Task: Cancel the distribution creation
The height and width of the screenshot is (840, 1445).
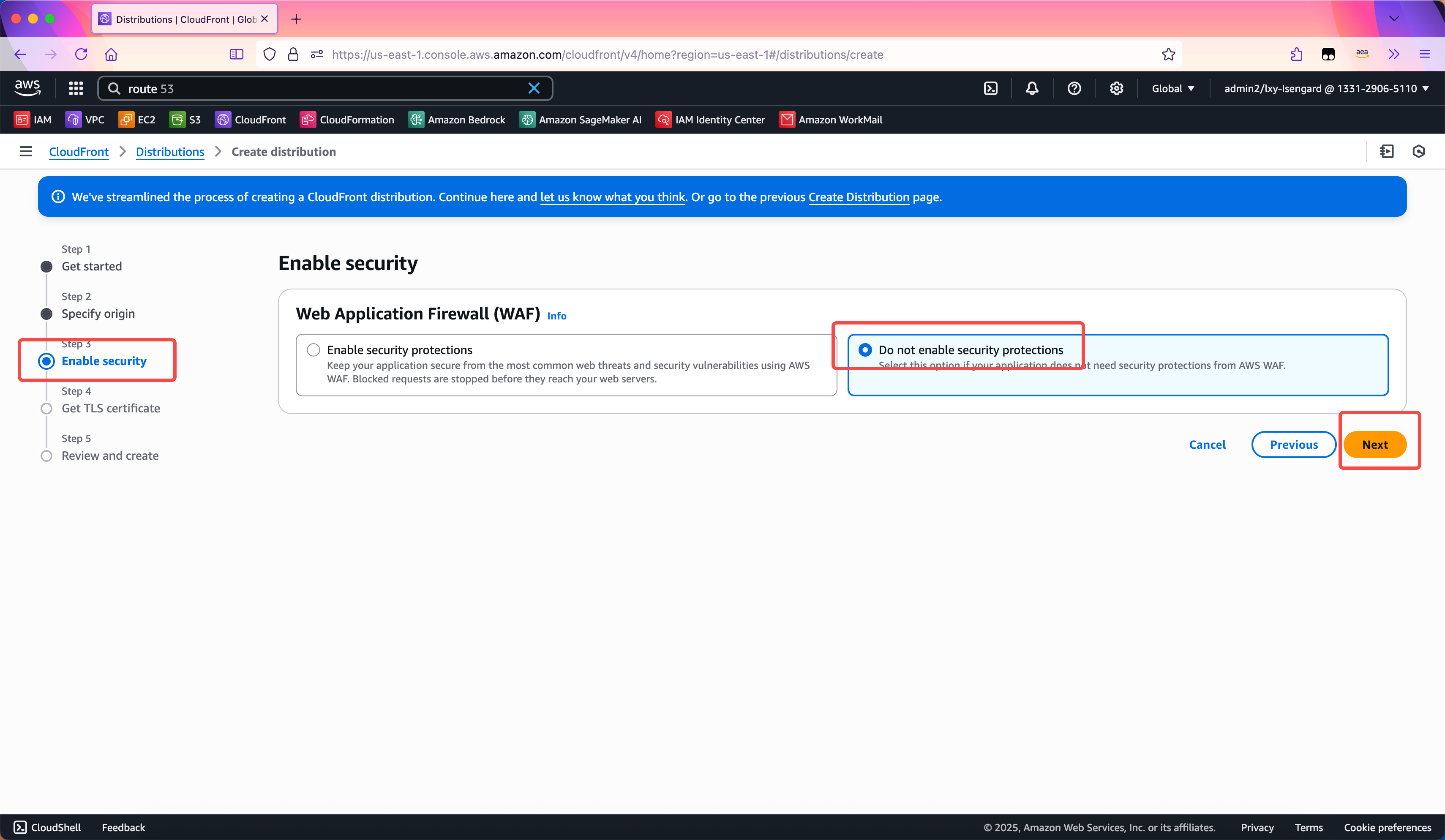Action: [1207, 445]
